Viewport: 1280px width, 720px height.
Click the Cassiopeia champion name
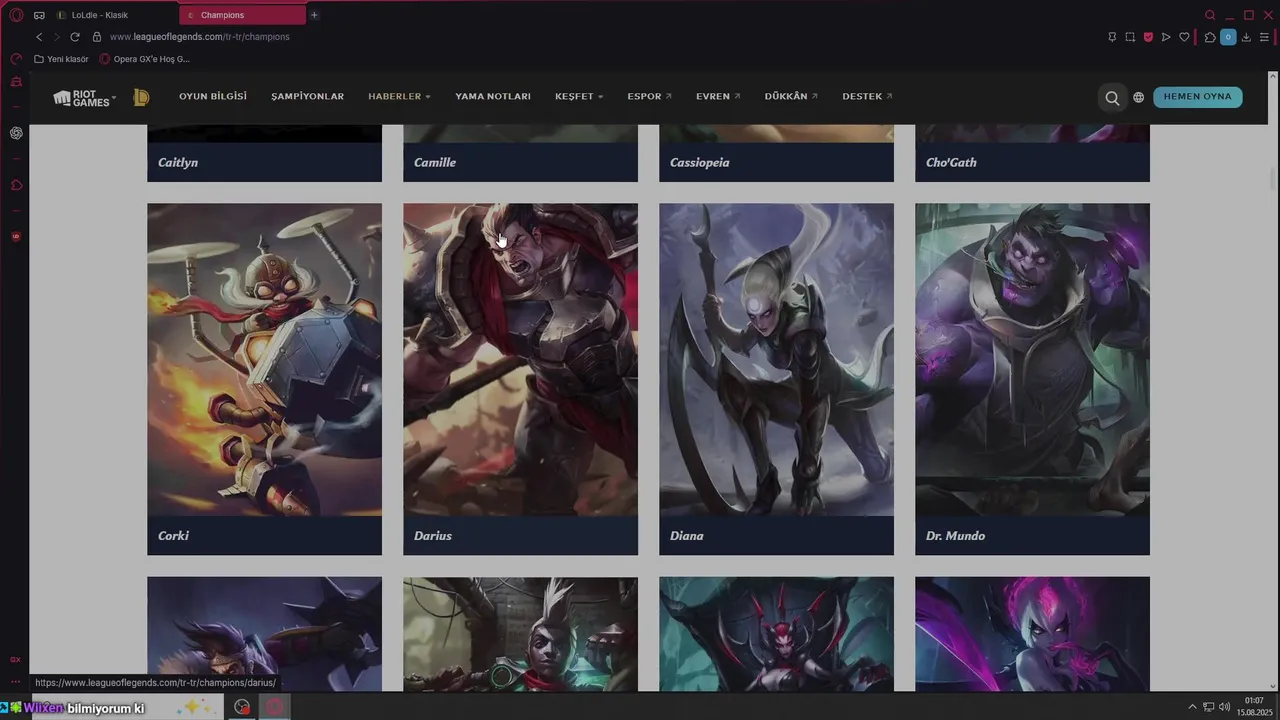click(x=700, y=162)
